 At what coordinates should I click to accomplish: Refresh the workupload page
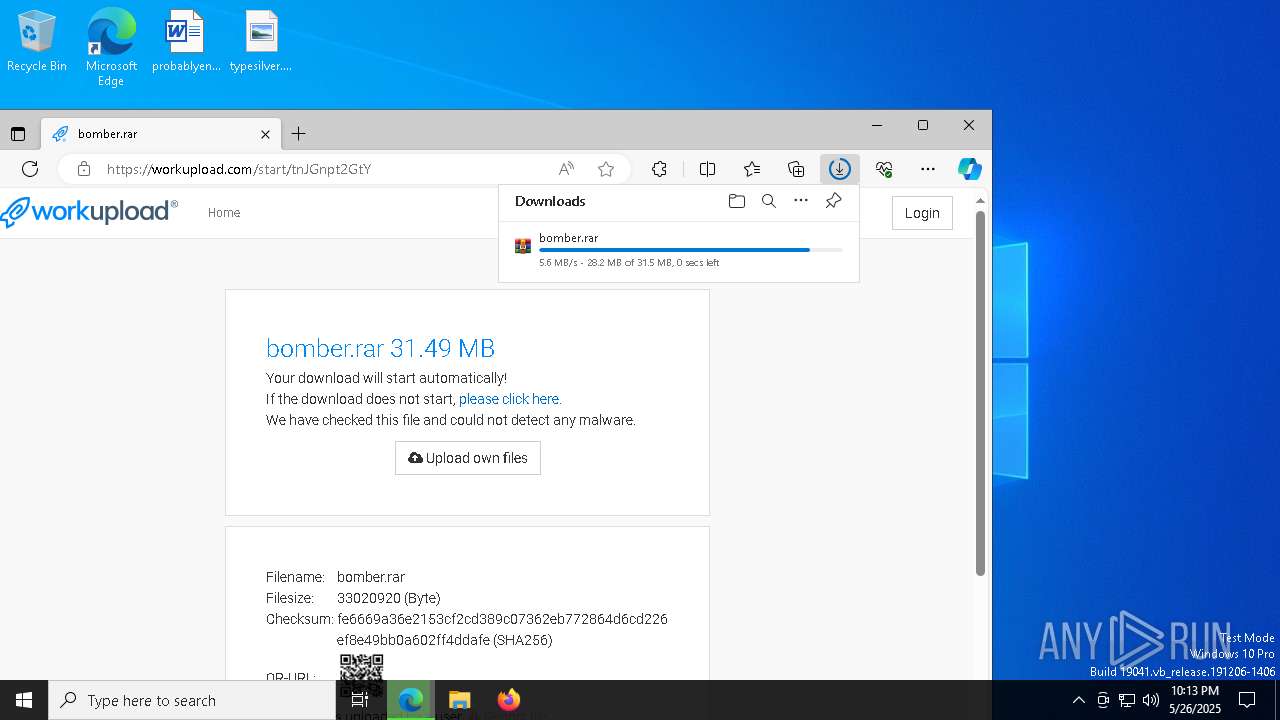30,169
